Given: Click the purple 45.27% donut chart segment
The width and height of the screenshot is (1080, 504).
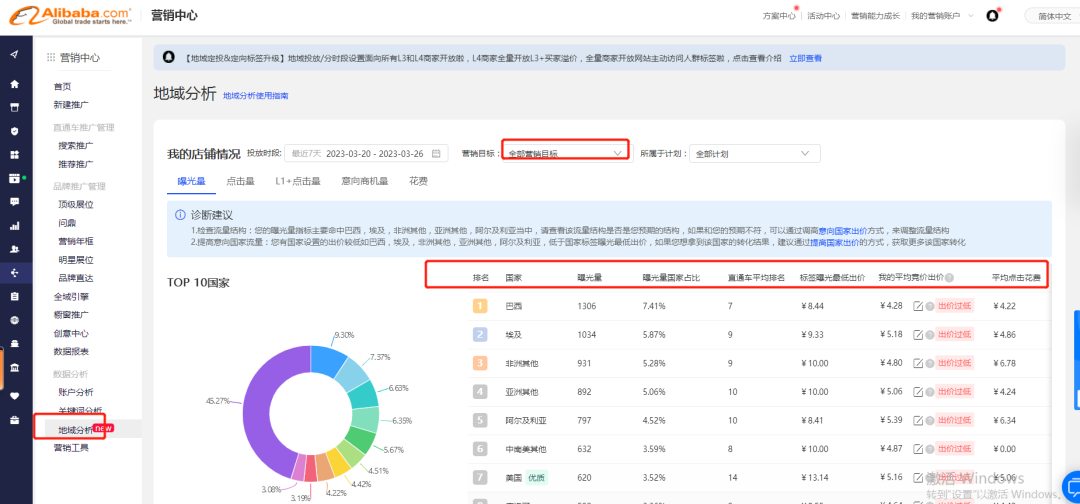Looking at the screenshot, I should tap(260, 406).
